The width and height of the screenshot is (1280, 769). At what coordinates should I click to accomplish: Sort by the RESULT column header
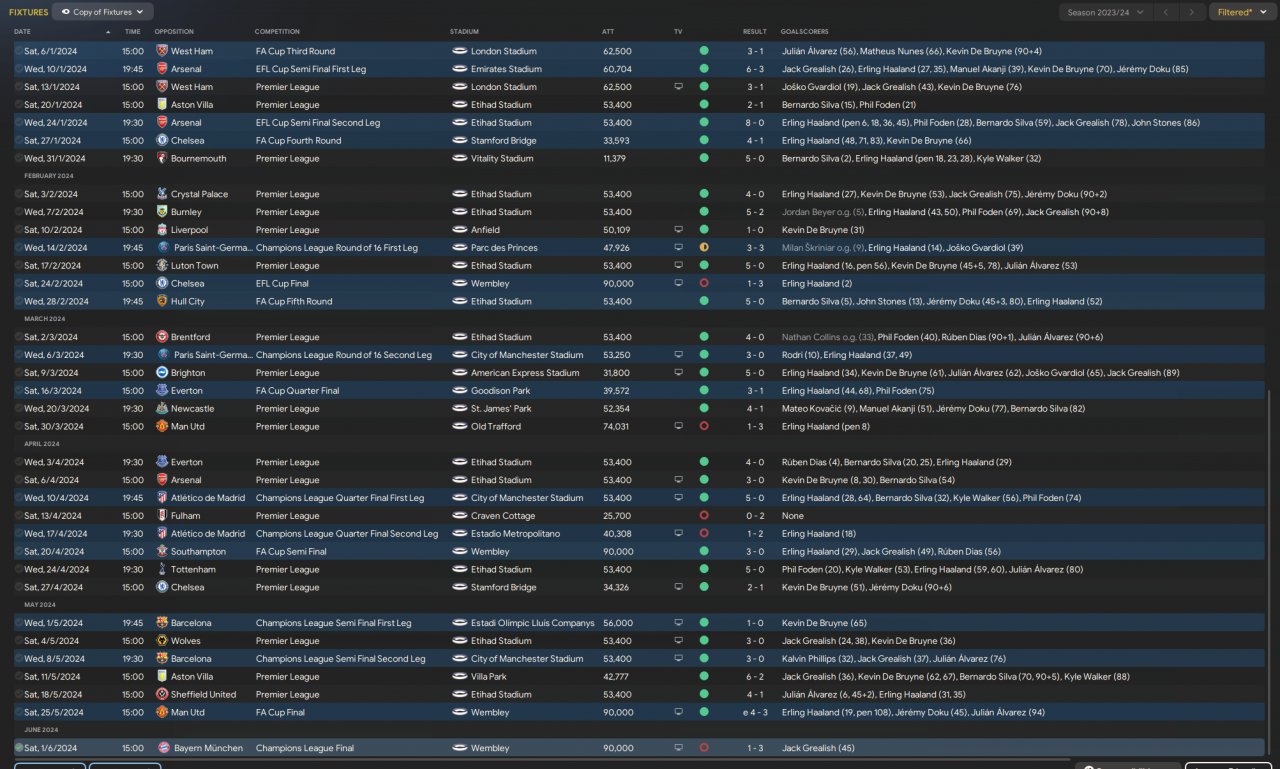tap(755, 32)
